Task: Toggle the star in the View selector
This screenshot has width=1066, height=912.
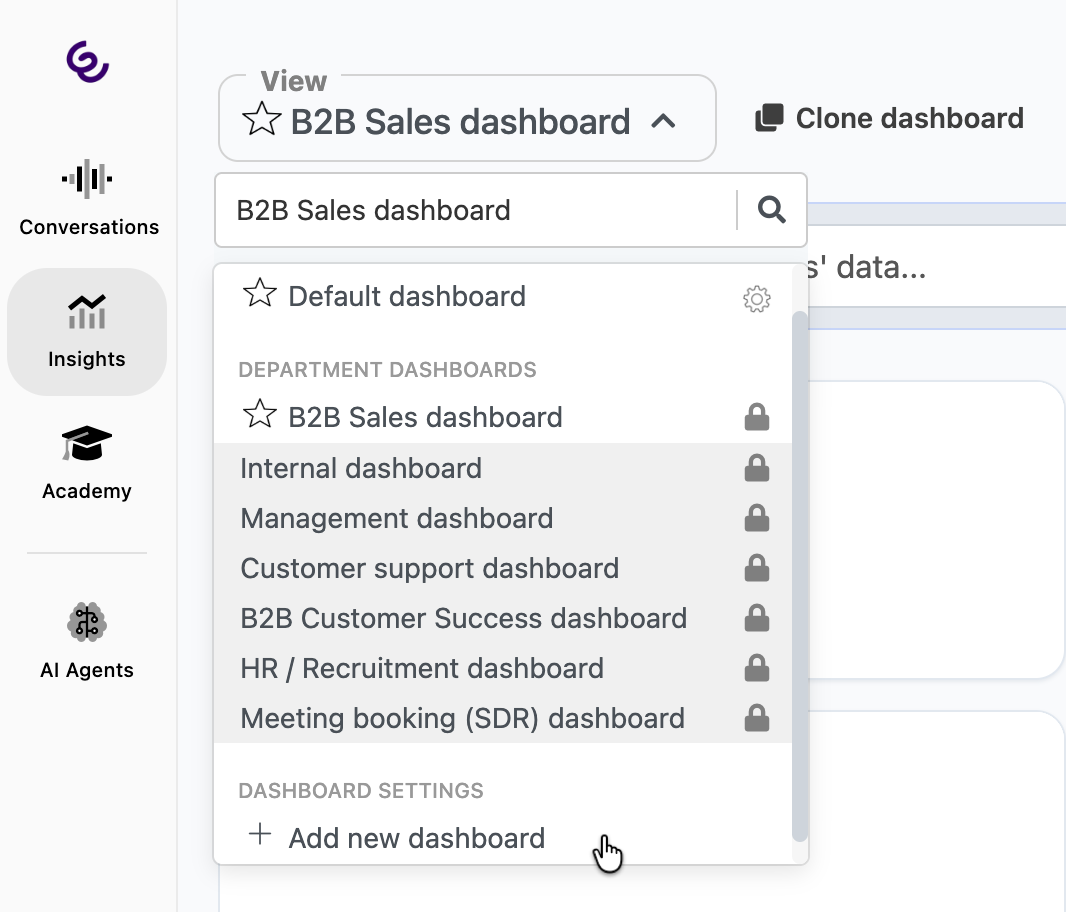Action: click(262, 121)
